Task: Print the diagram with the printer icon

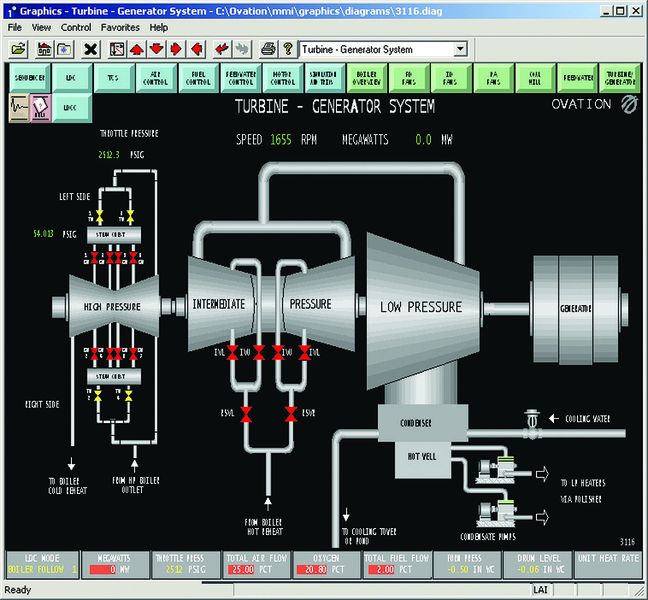Action: [268, 49]
